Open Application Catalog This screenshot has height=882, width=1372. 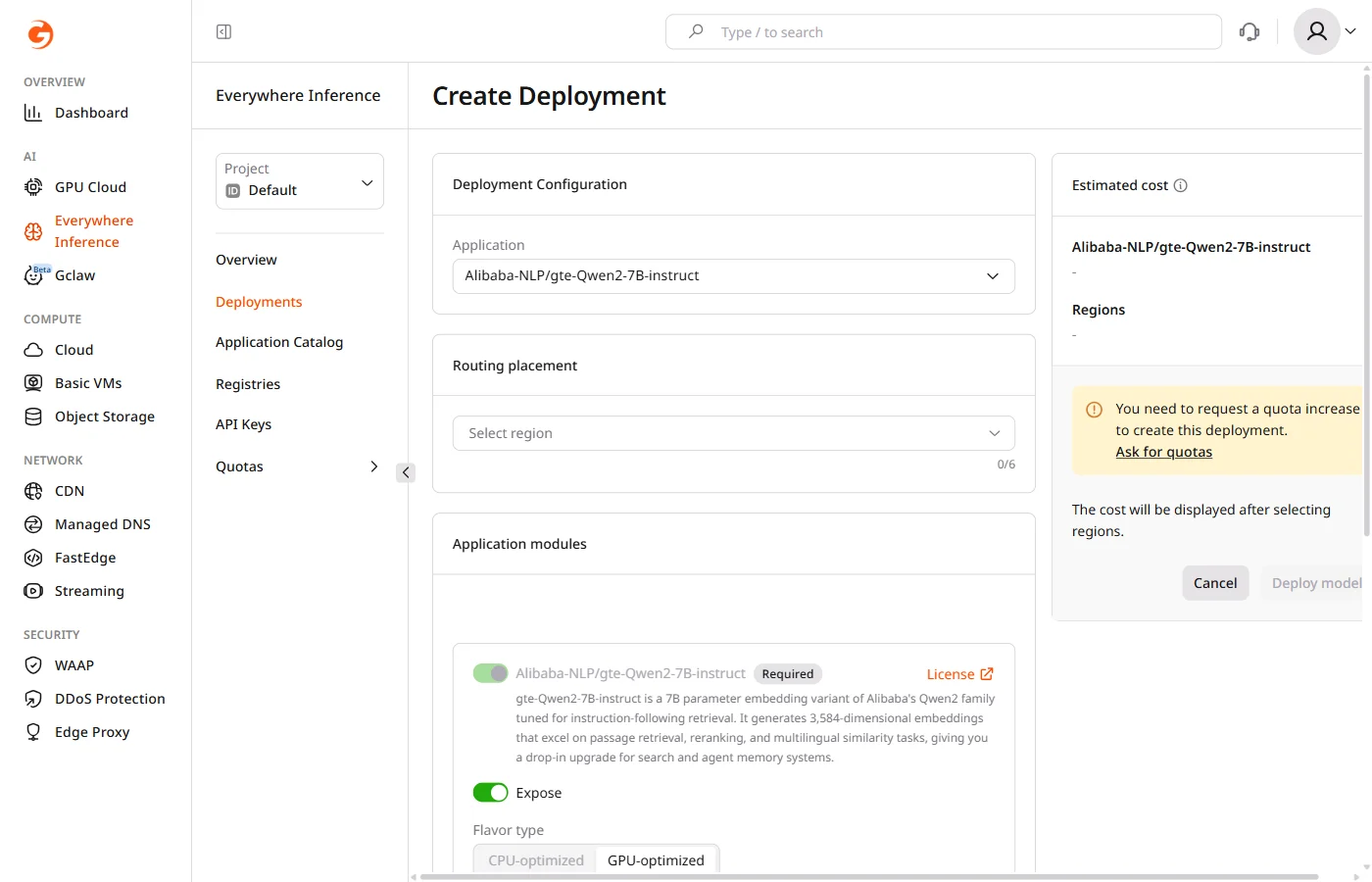pos(279,342)
